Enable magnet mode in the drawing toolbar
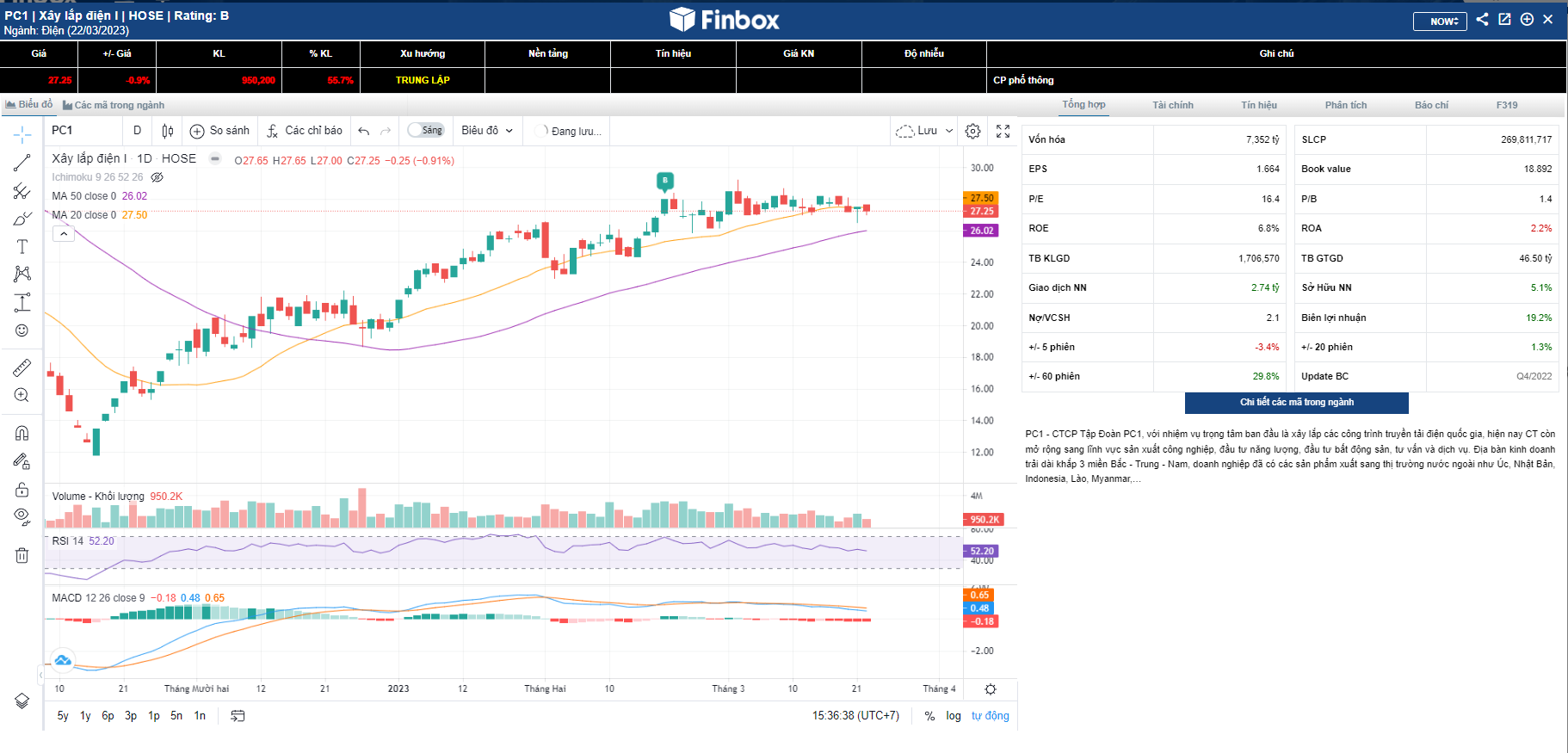 [22, 433]
